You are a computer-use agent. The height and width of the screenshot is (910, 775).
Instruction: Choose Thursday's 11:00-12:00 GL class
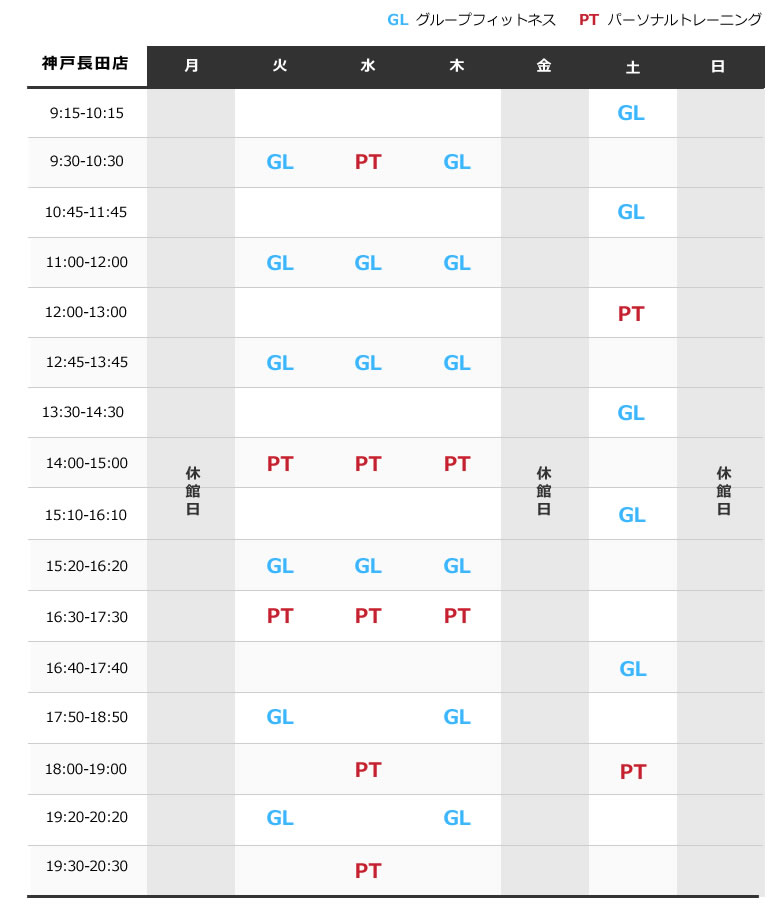tap(457, 263)
